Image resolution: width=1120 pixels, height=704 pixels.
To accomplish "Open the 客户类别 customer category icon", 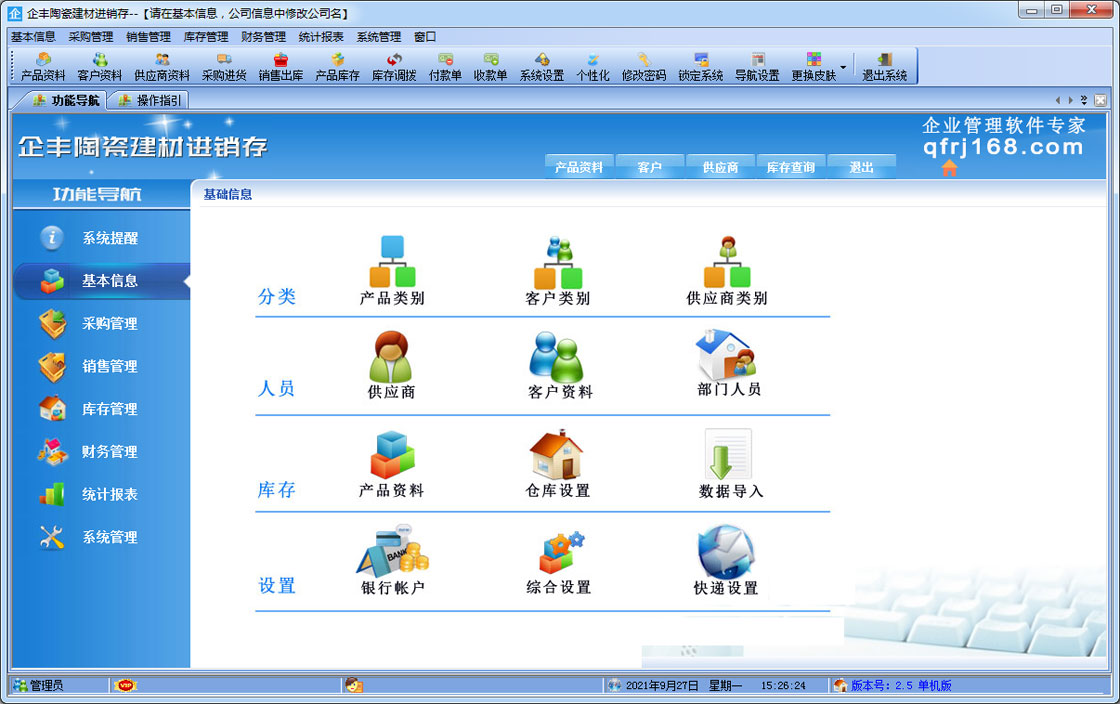I will 558,263.
